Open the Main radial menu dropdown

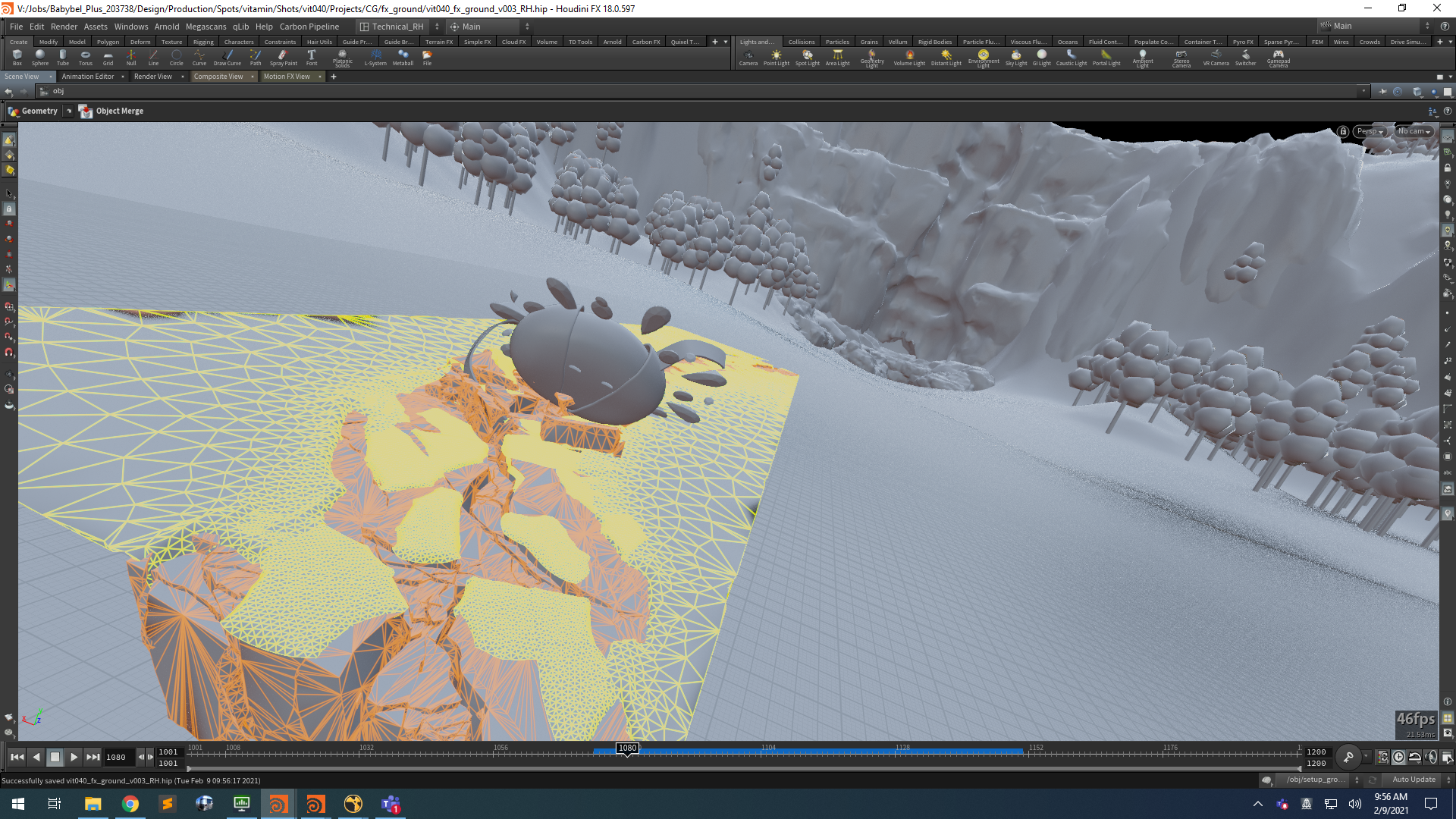489,27
